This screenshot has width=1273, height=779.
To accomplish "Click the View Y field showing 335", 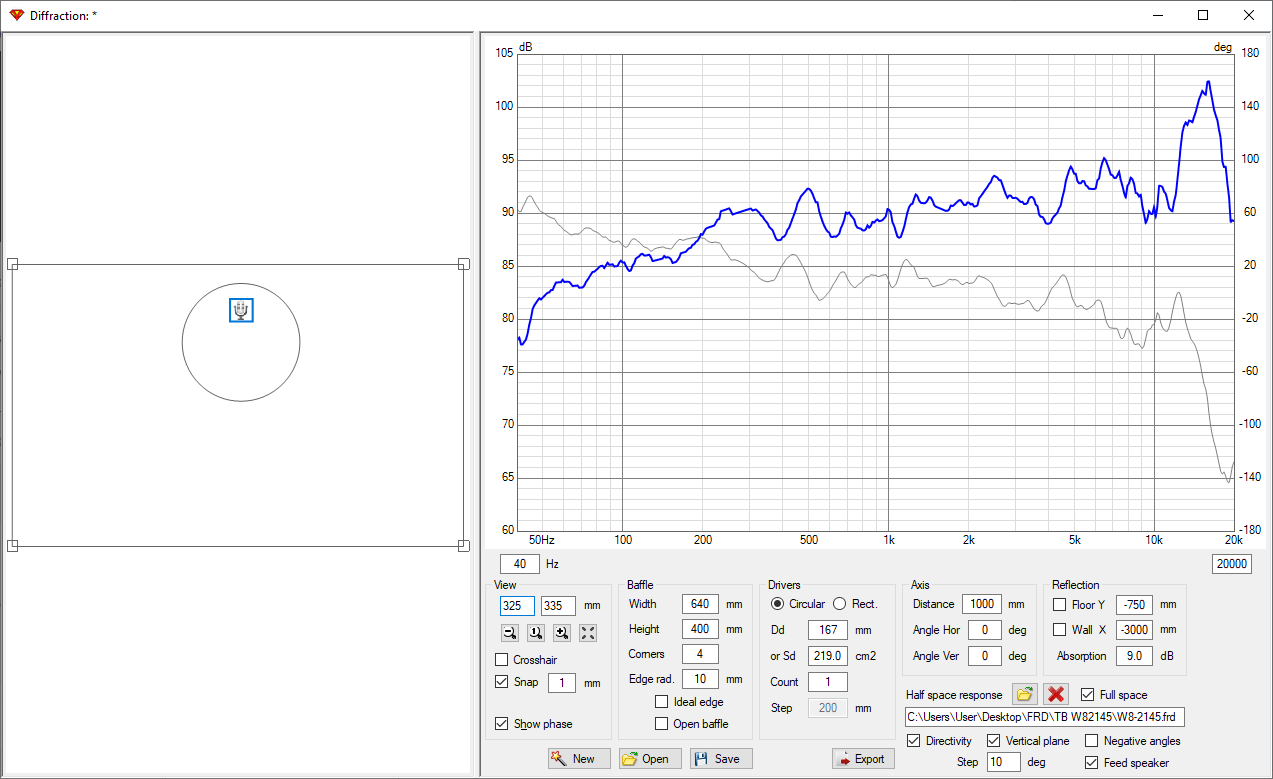I will point(558,606).
